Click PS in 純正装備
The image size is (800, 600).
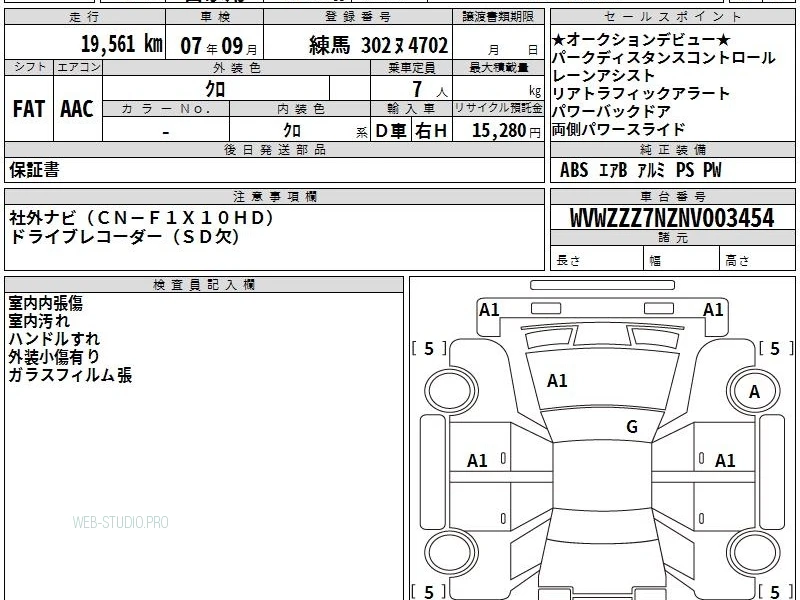click(685, 170)
